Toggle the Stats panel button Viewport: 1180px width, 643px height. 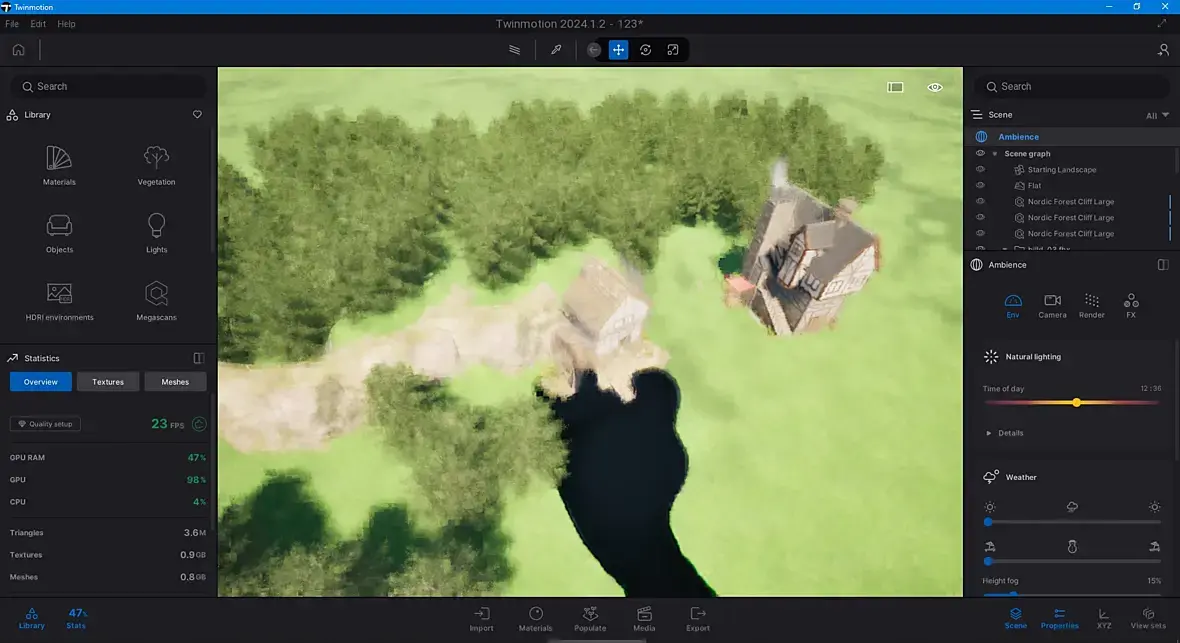point(76,619)
